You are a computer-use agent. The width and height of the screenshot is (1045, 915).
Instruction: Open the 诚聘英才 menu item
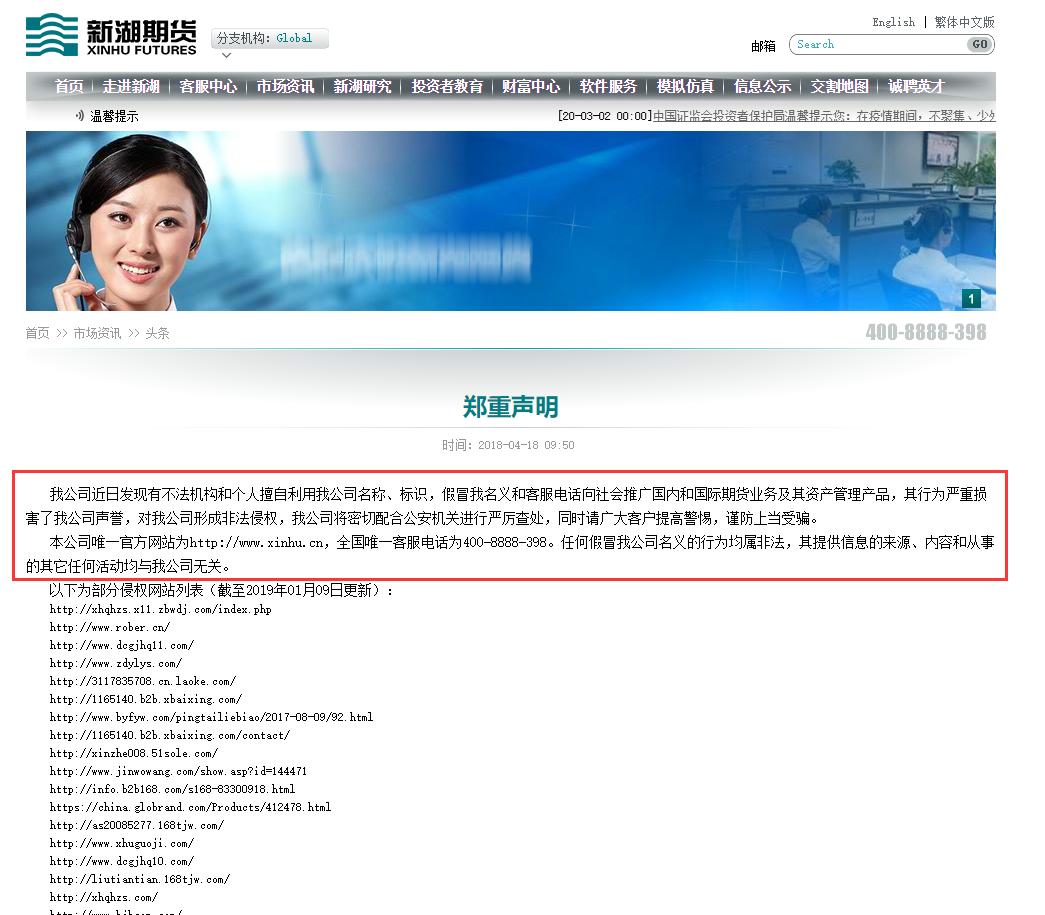[x=917, y=86]
